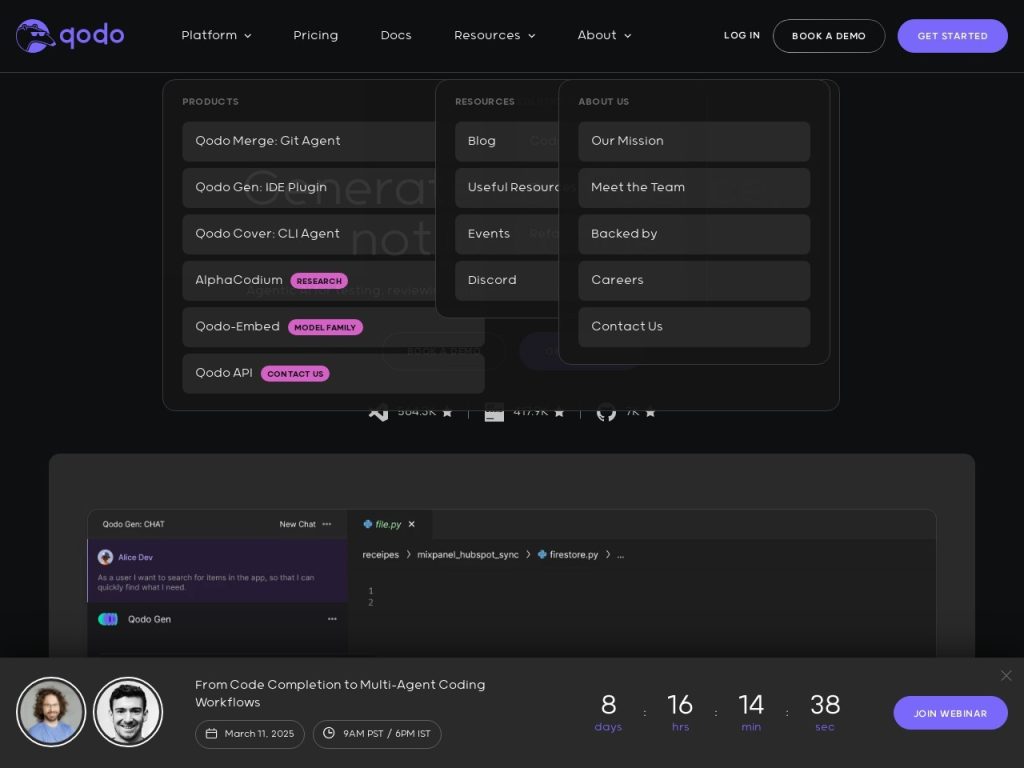The width and height of the screenshot is (1024, 768).
Task: Click the JetBrains marketplace icon
Action: (x=494, y=414)
